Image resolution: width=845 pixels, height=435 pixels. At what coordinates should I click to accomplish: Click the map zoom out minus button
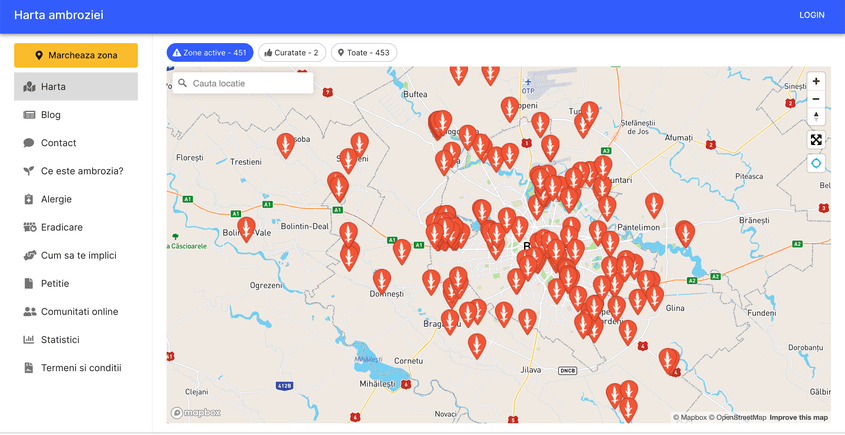coord(816,99)
